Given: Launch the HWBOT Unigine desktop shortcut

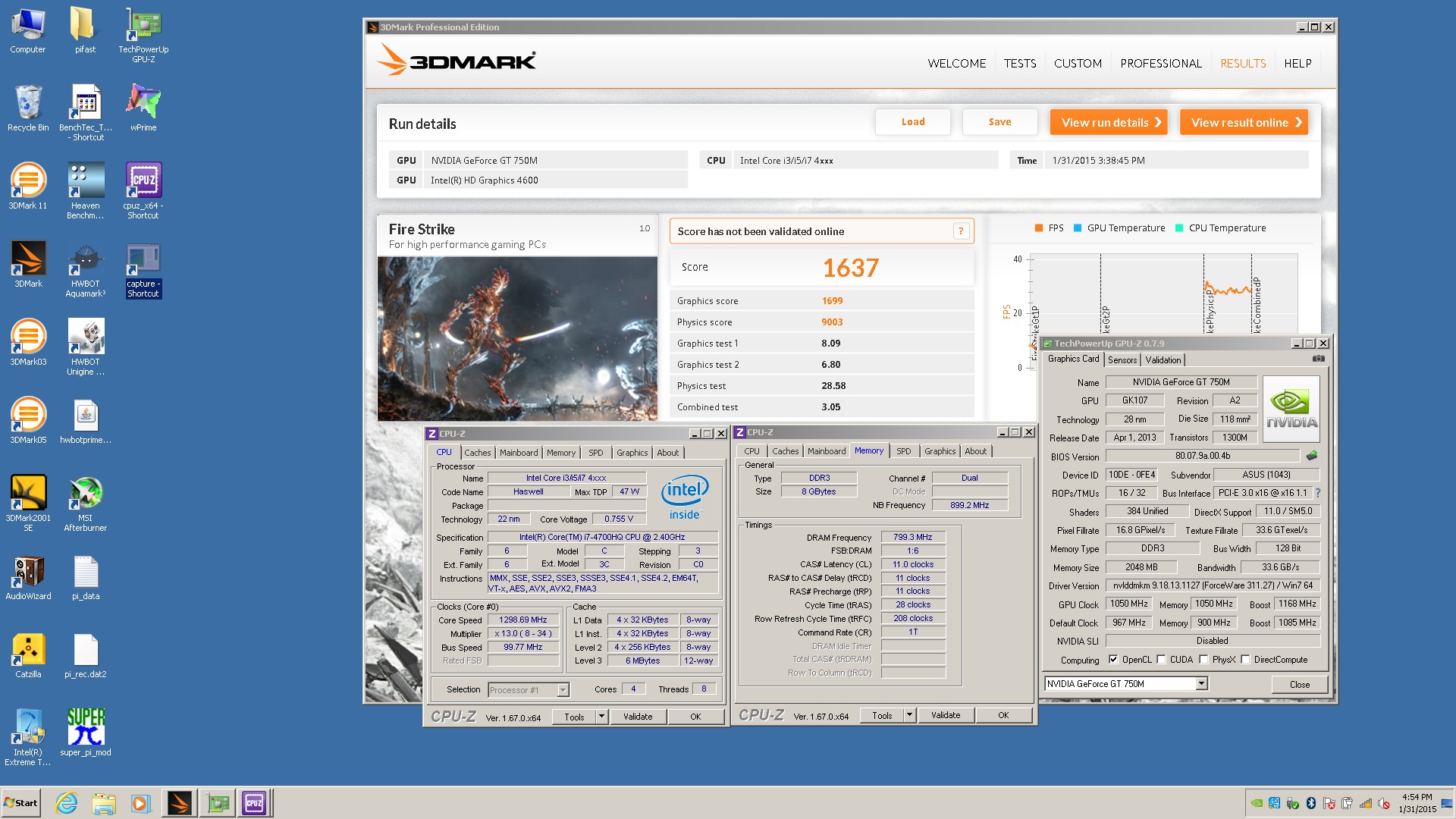Looking at the screenshot, I should tap(86, 347).
